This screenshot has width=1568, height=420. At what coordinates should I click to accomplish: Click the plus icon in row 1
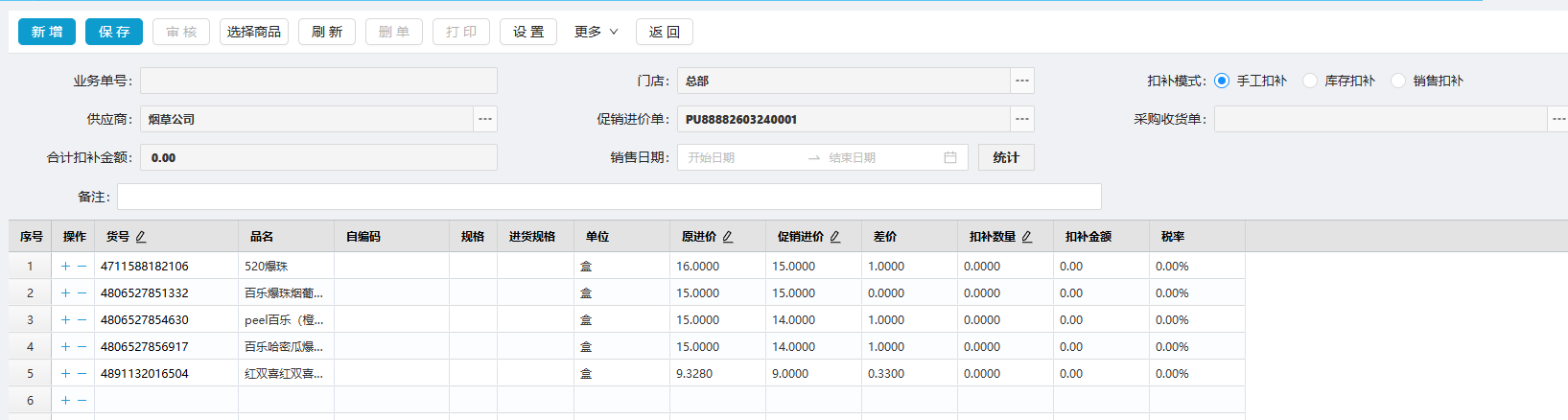[x=65, y=267]
